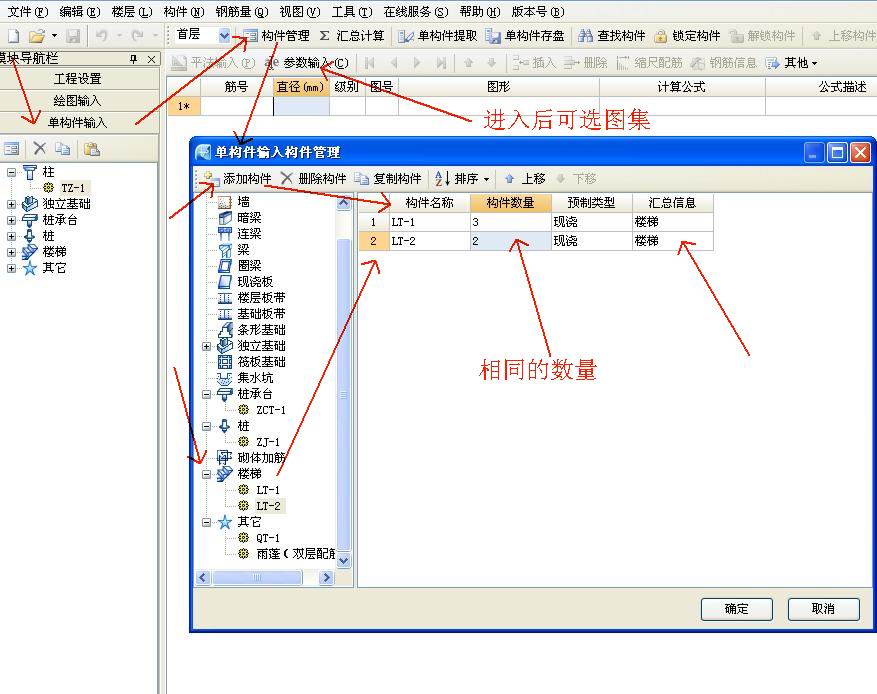
Task: Click 直径(mm) cell in row 1*
Action: [301, 106]
